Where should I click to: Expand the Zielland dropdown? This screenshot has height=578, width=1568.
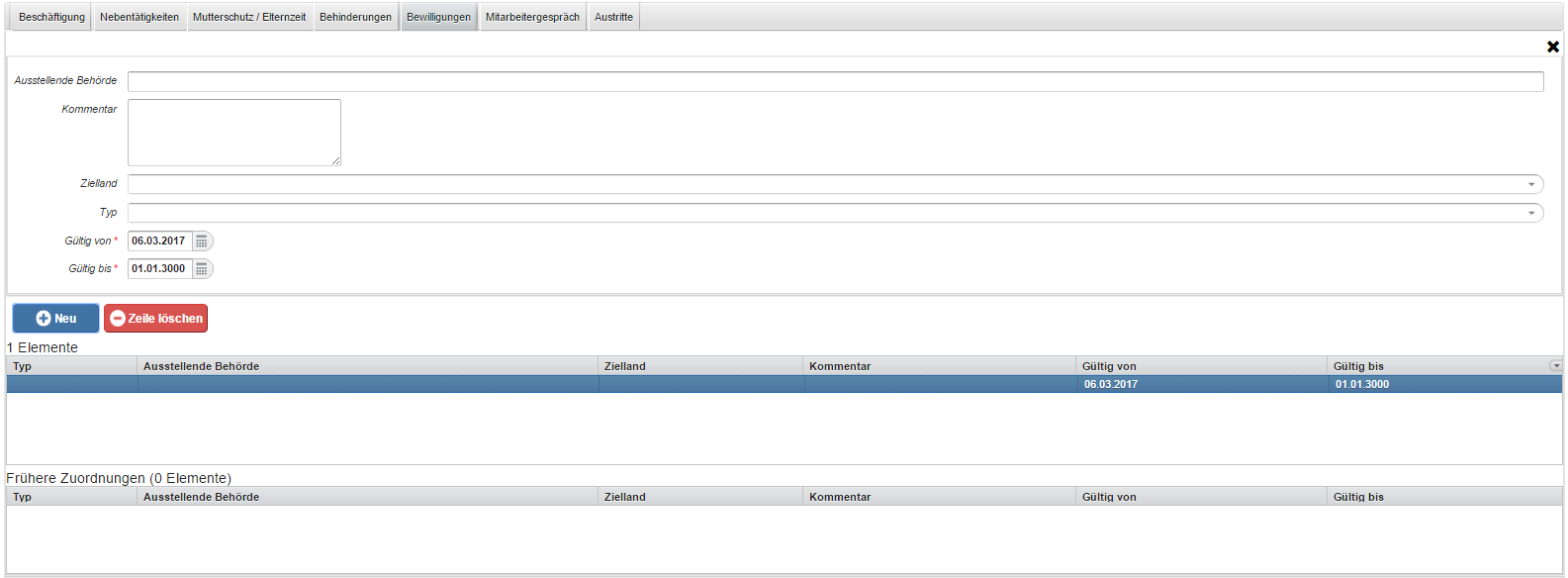tap(1530, 184)
